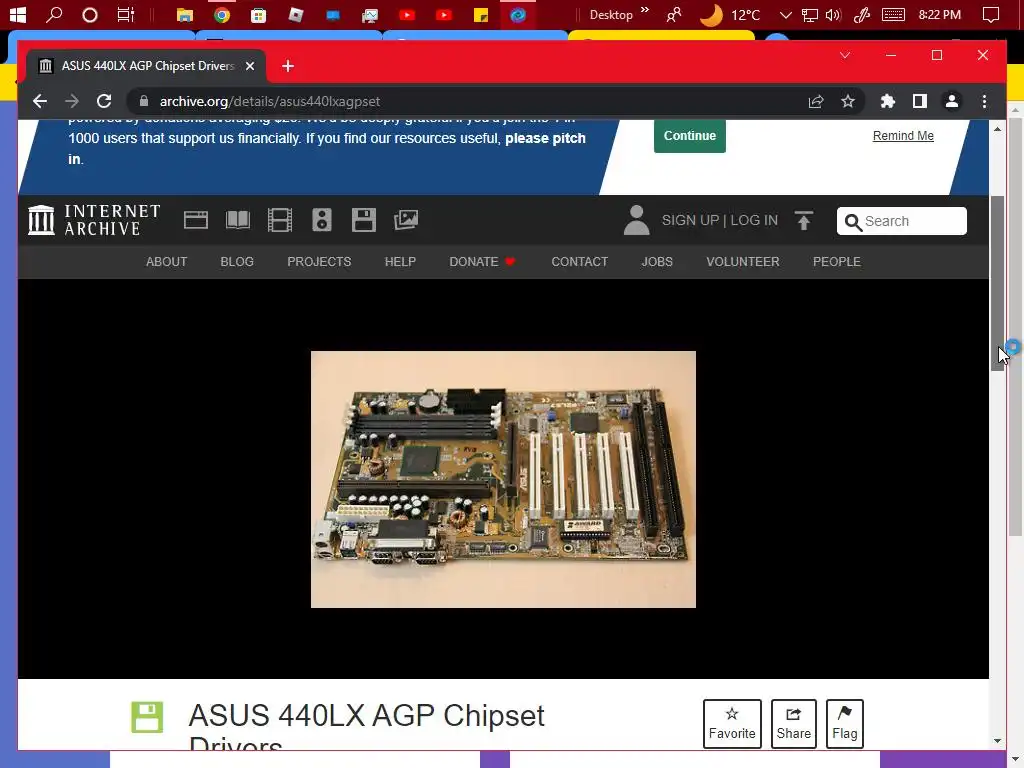Open the Web (Wayback) media icon
This screenshot has width=1024, height=768.
[195, 220]
